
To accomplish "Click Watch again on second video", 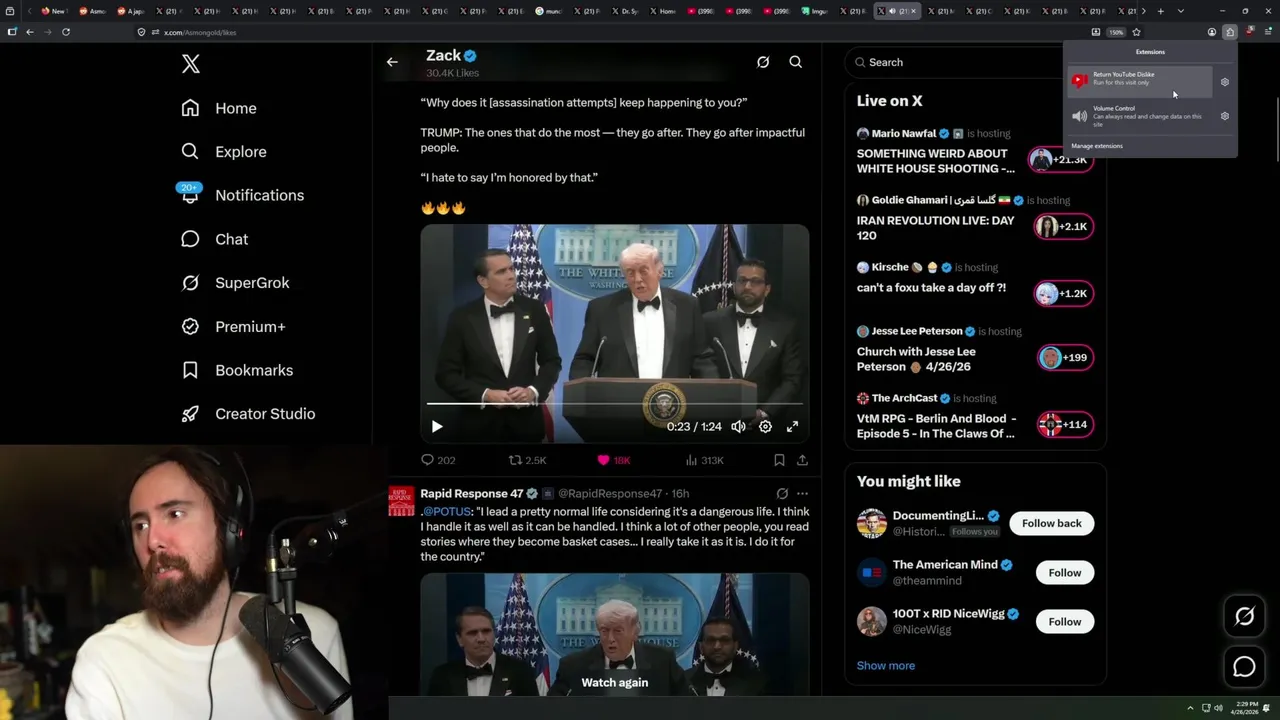I will tap(615, 682).
